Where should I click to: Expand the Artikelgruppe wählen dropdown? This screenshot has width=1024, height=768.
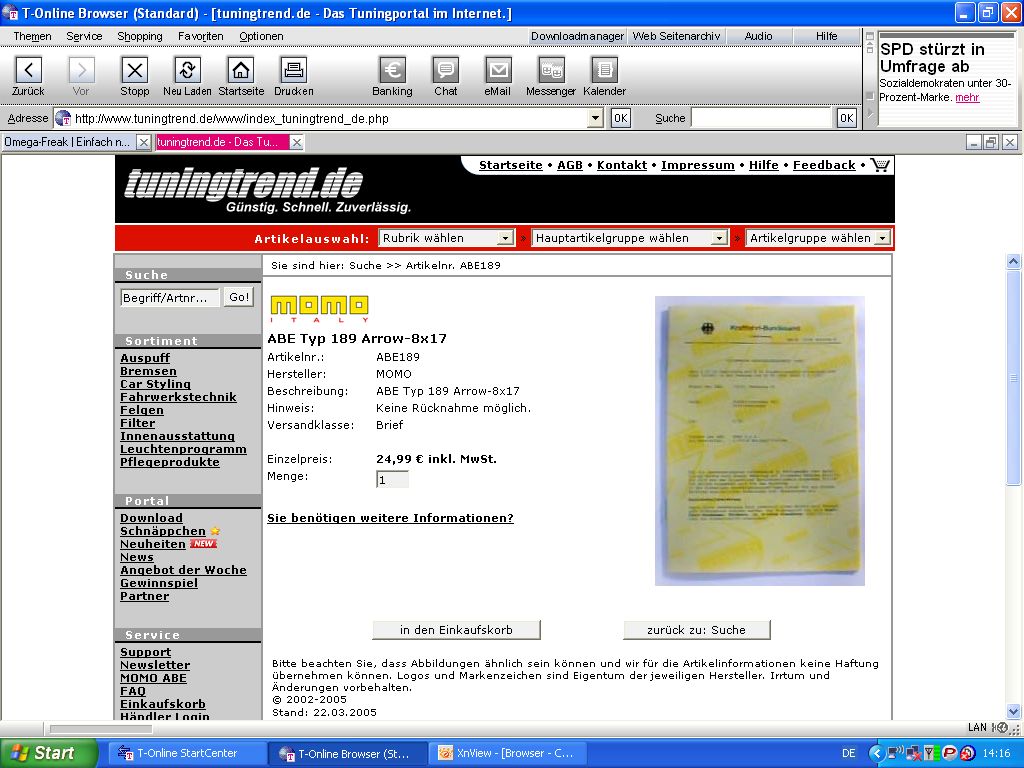[x=819, y=238]
